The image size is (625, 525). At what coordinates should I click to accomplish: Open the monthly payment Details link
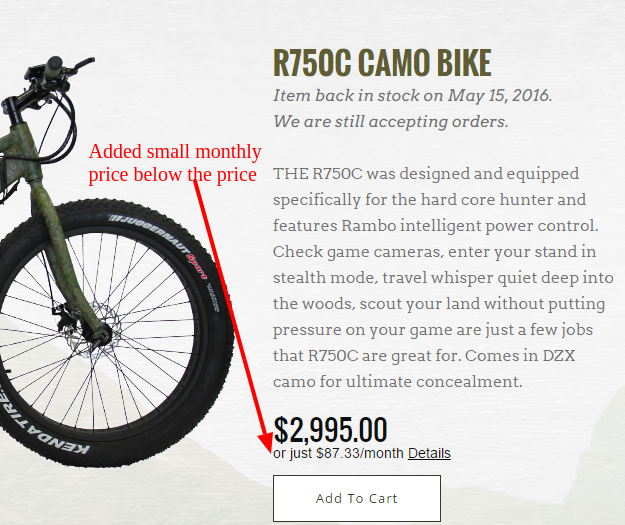point(429,453)
